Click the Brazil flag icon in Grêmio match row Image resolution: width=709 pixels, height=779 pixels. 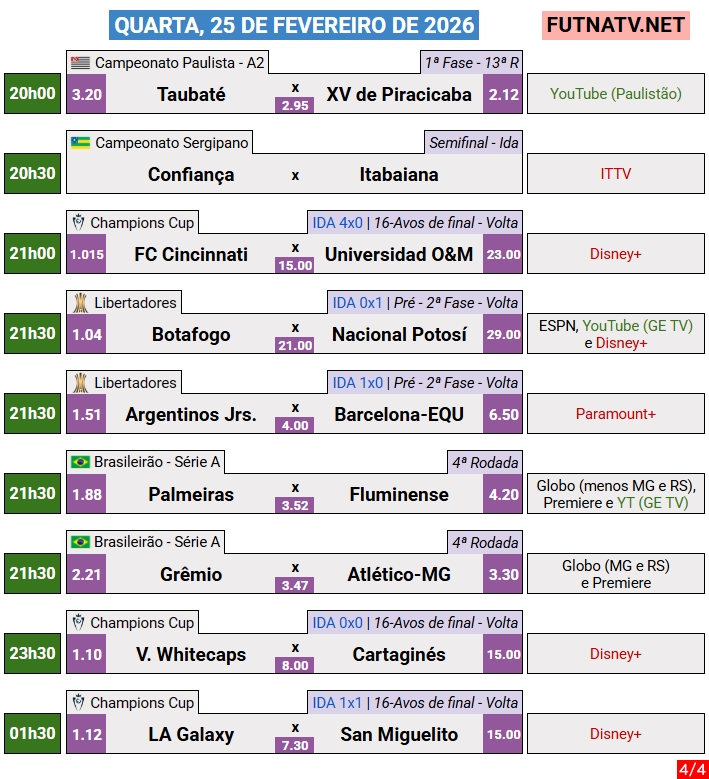80,542
